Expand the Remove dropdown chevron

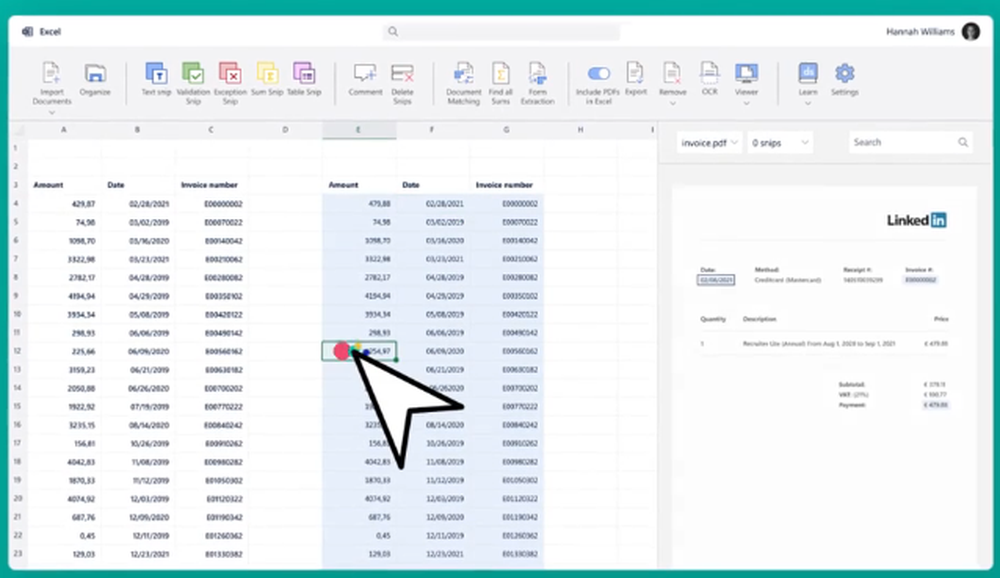tap(672, 103)
